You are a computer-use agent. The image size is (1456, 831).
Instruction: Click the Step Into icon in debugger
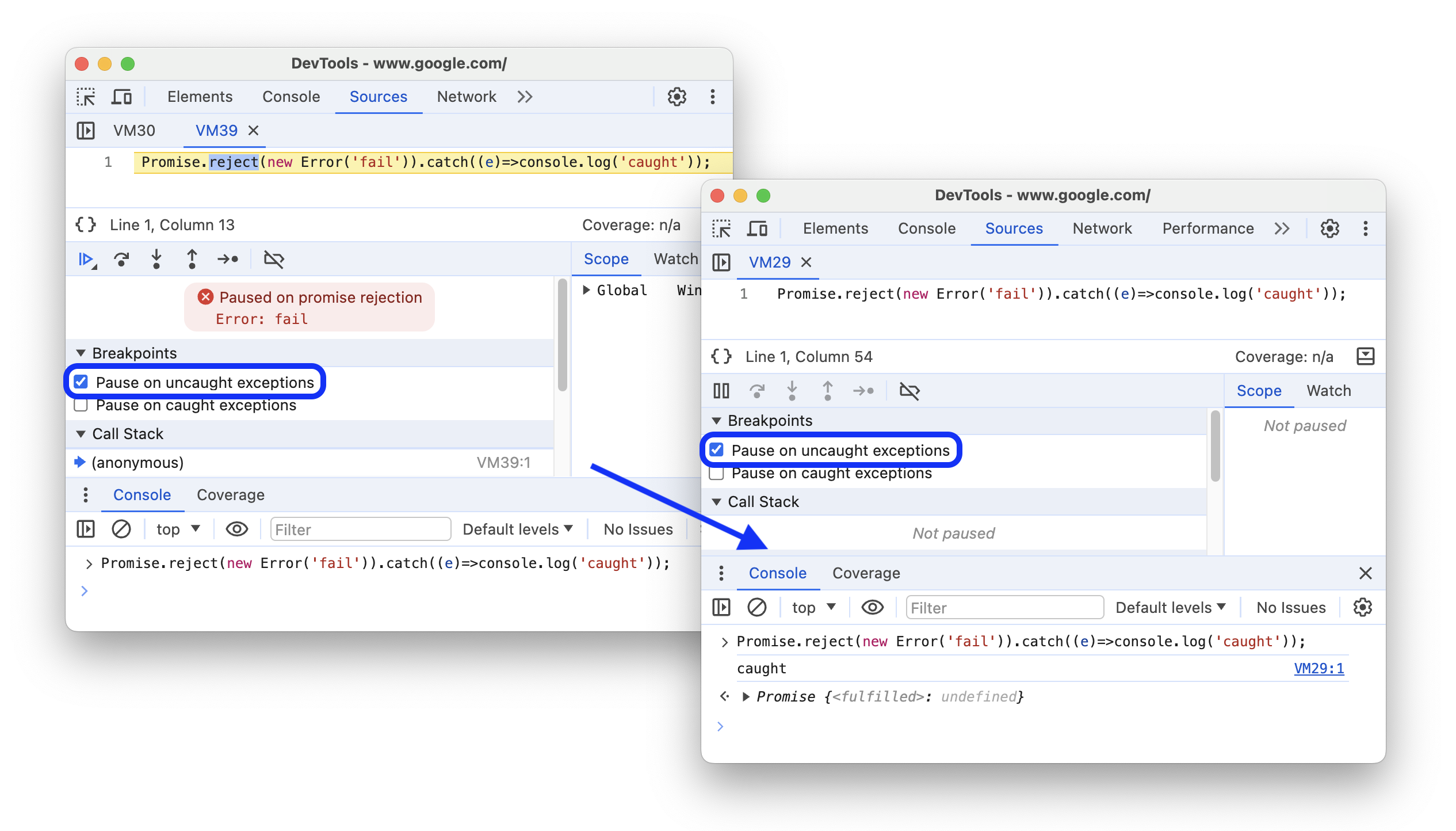tap(155, 259)
